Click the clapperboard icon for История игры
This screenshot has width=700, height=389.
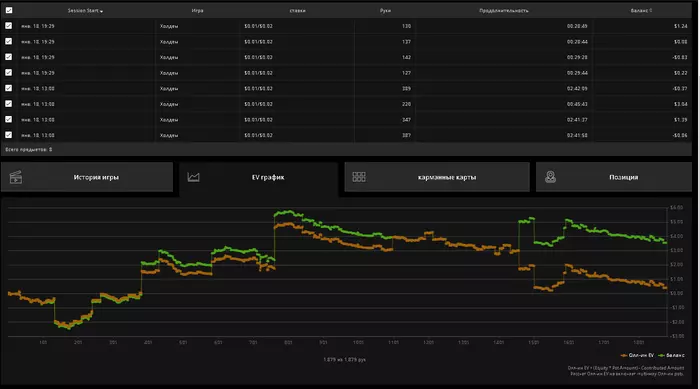pos(16,177)
